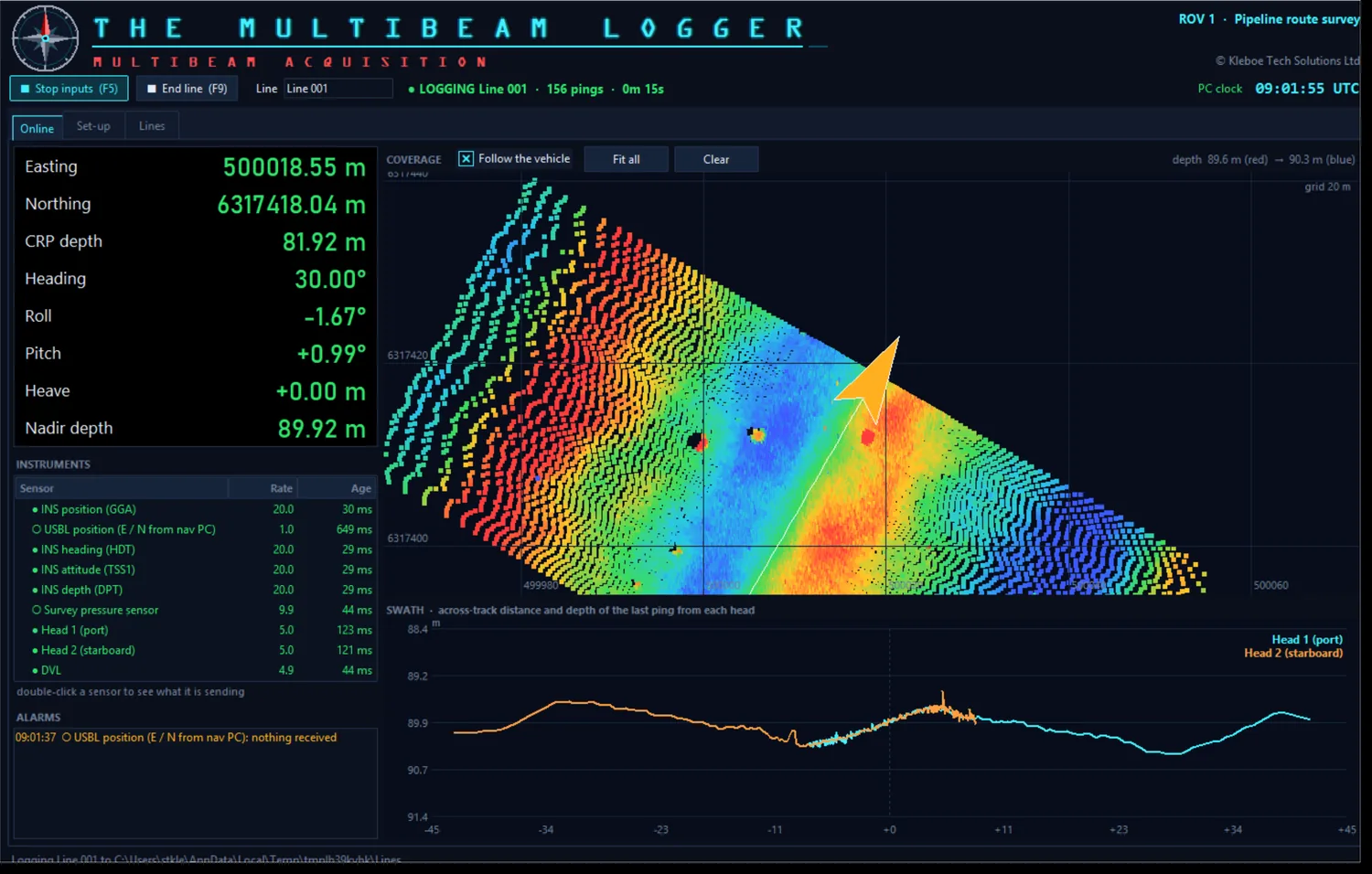
Task: Click the Clear coverage button
Action: tap(716, 159)
